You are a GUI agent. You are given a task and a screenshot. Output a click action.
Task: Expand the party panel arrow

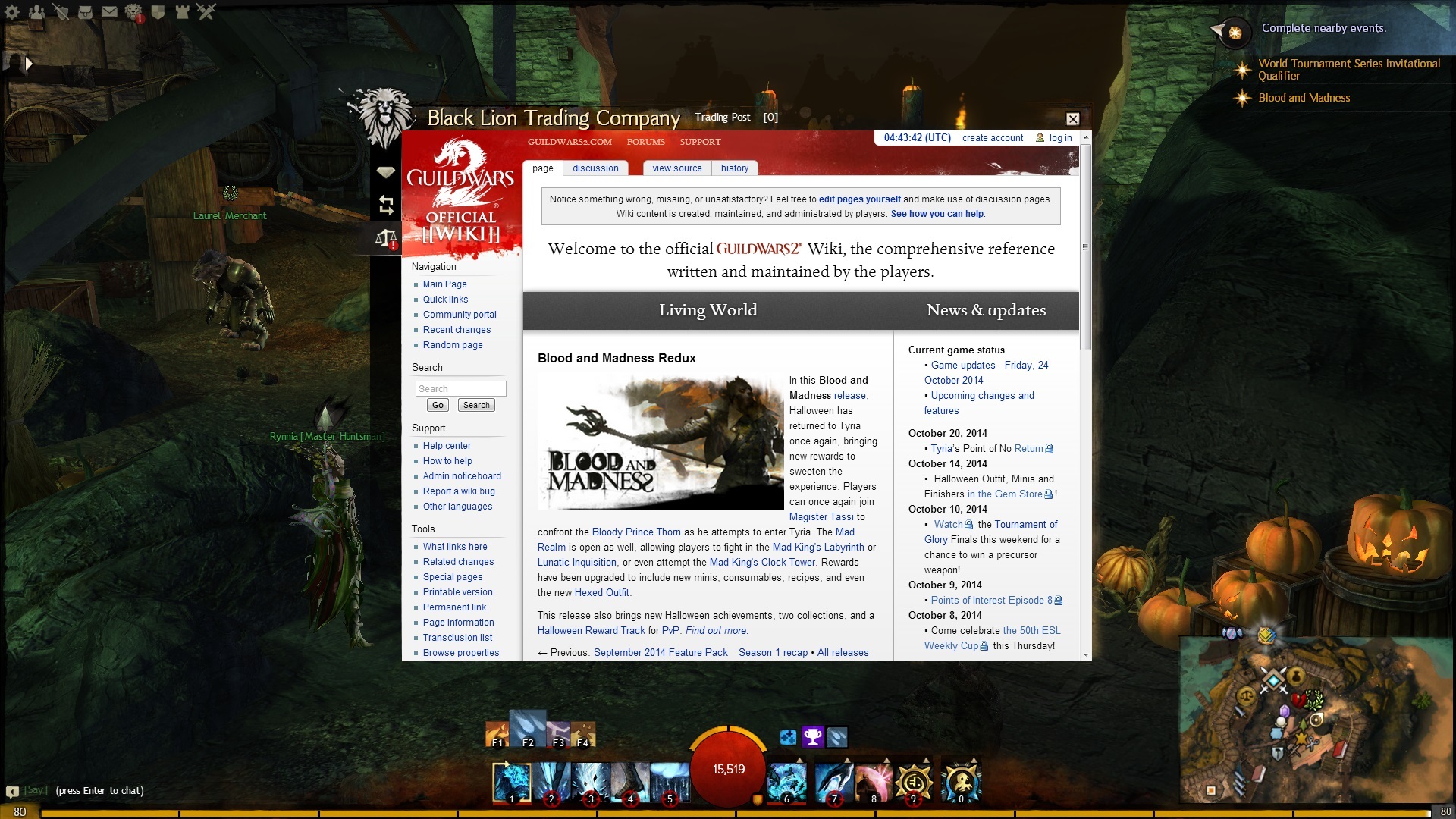pyautogui.click(x=28, y=64)
